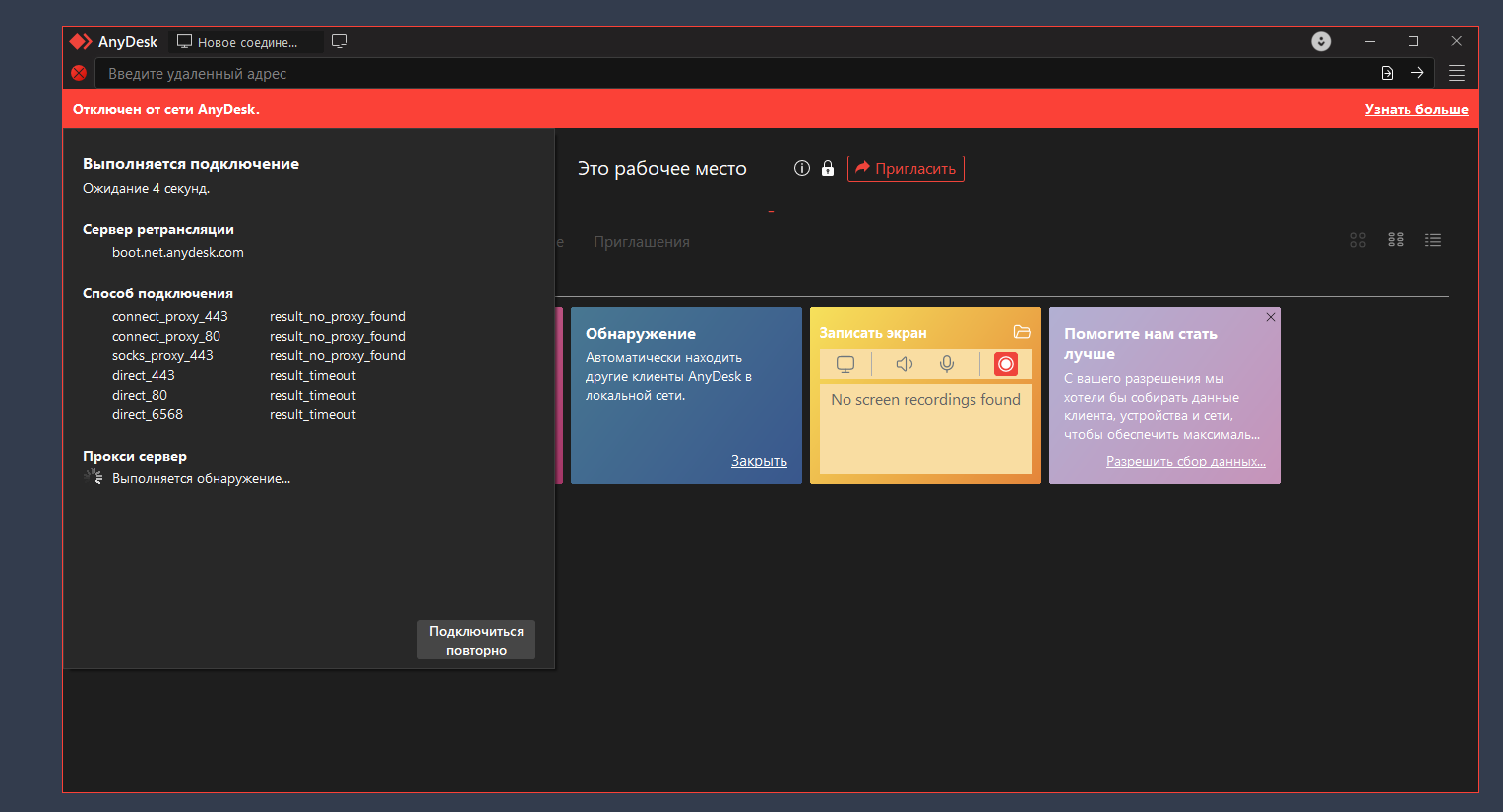Click the connect arrow in the address bar
This screenshot has width=1503, height=812.
coord(1417,73)
